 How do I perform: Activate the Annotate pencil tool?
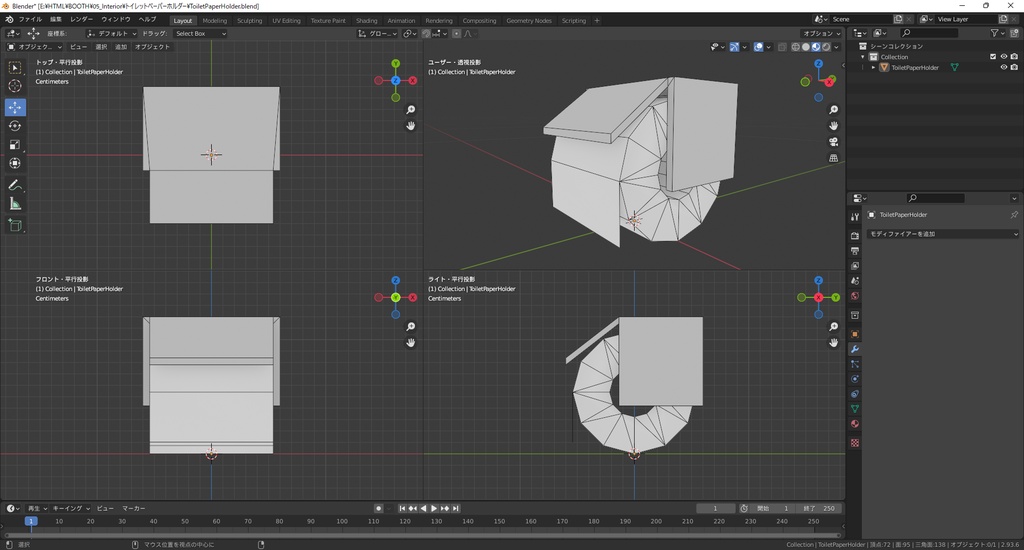[x=15, y=185]
